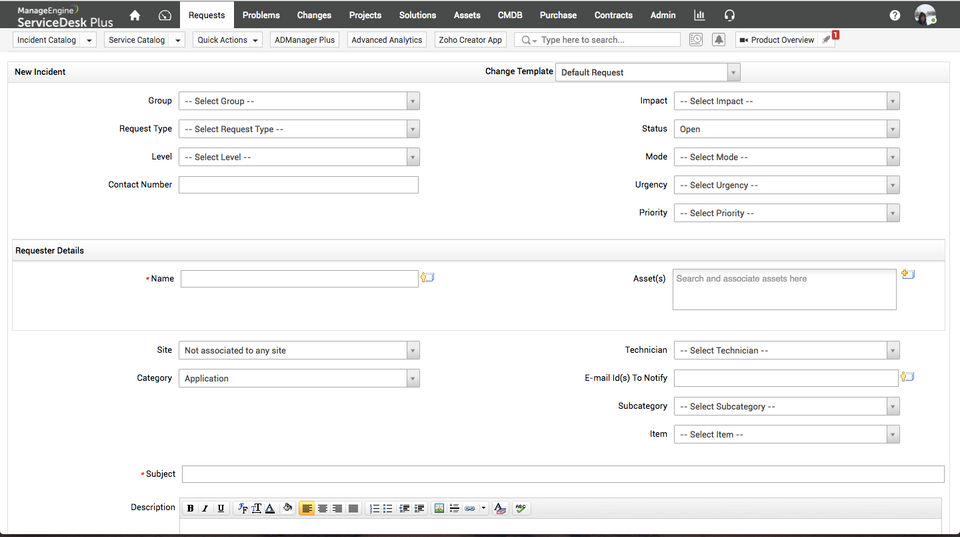
Task: Click the headset support icon
Action: (x=729, y=15)
